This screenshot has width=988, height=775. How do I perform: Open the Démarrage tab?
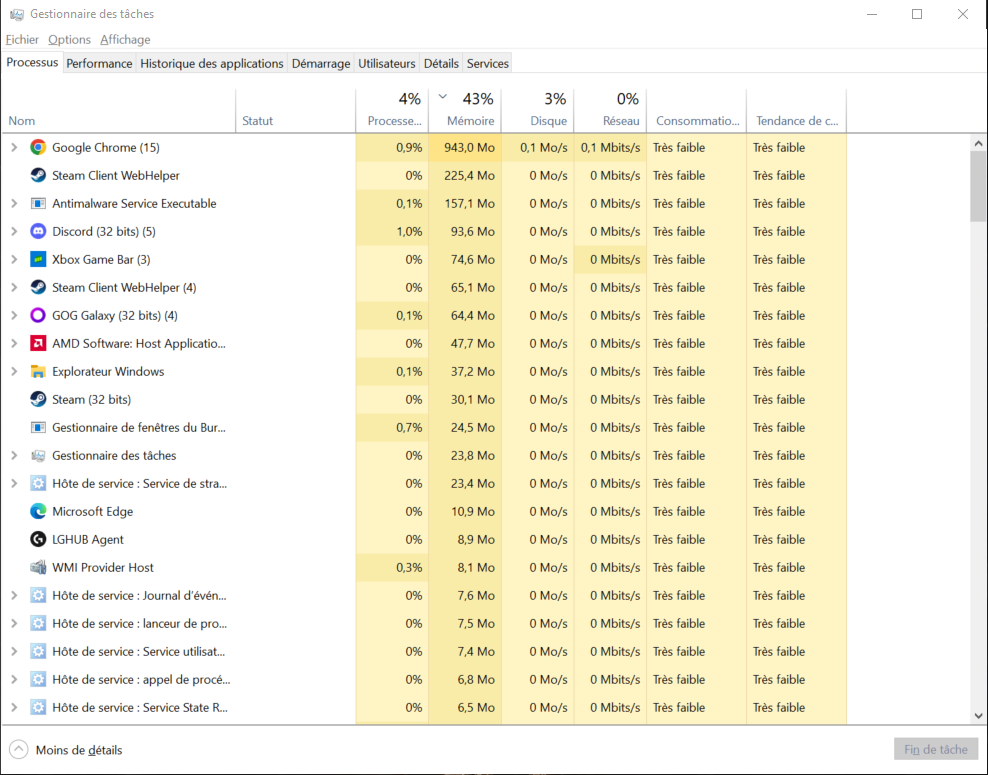pos(320,63)
